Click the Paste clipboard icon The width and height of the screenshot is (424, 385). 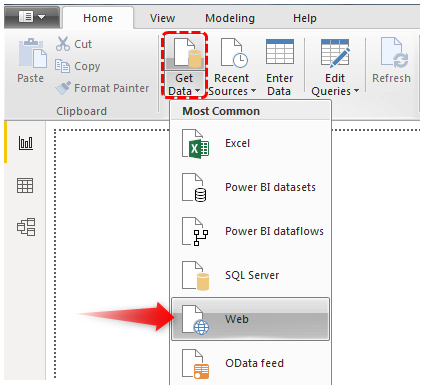pos(32,53)
